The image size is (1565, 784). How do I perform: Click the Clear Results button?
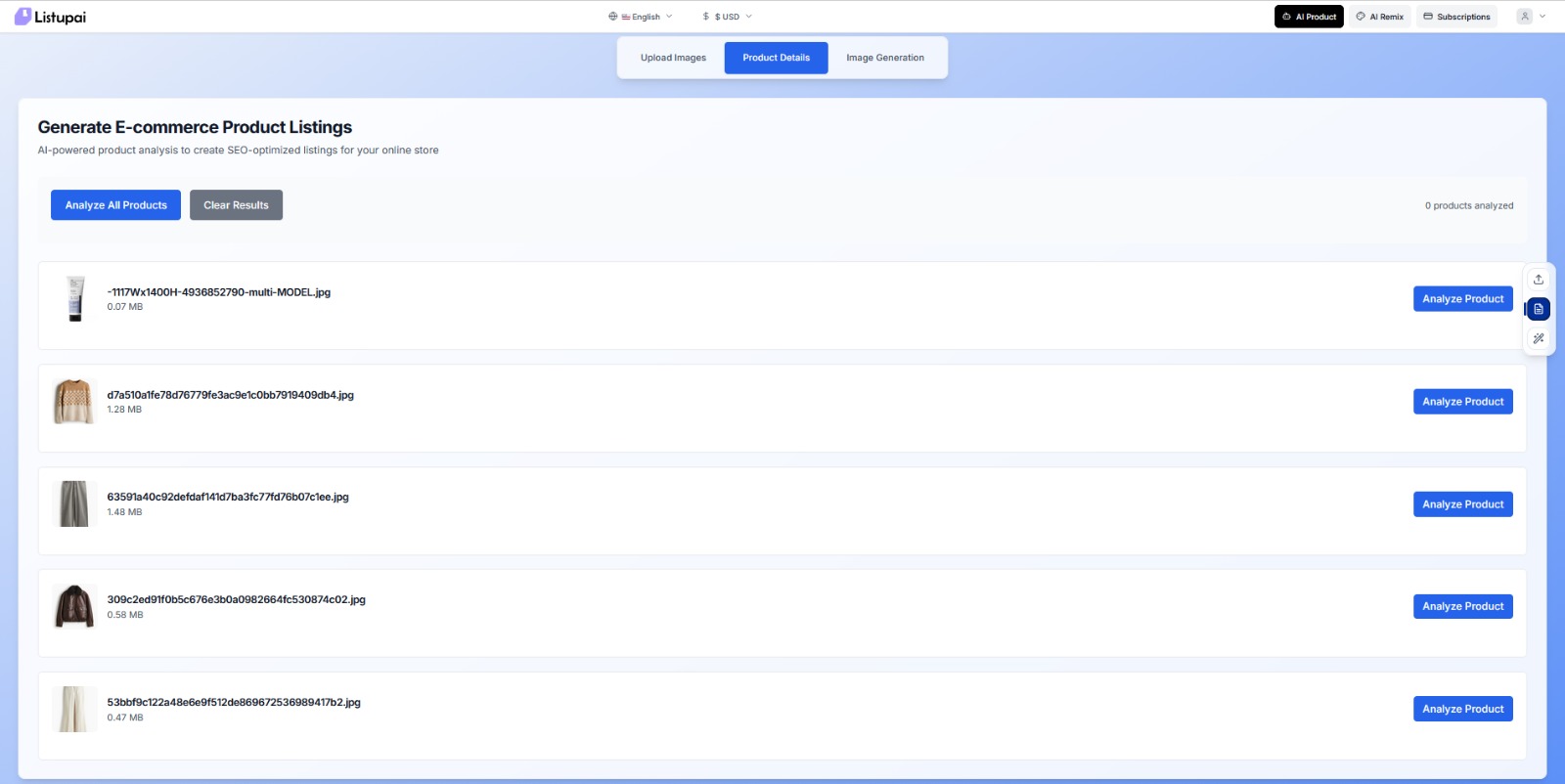[236, 205]
